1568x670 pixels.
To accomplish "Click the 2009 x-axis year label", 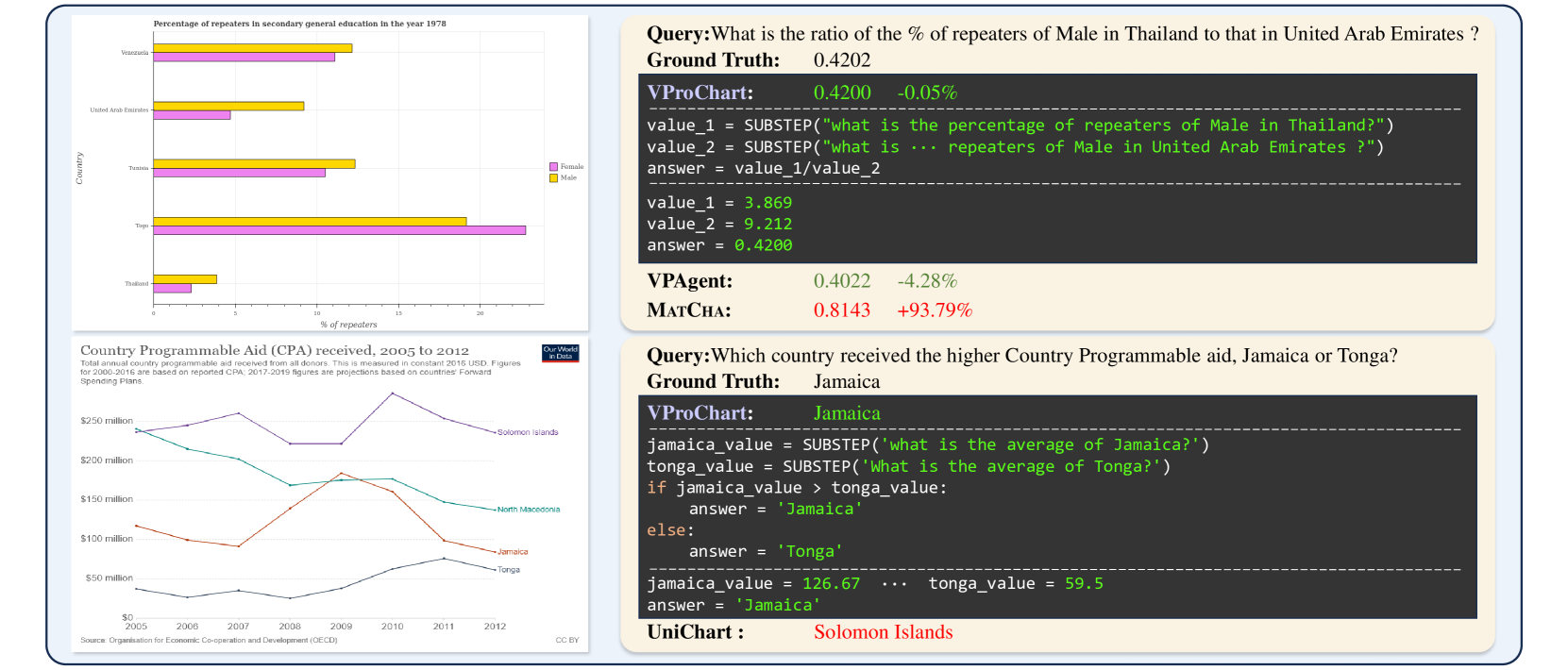I will click(341, 627).
